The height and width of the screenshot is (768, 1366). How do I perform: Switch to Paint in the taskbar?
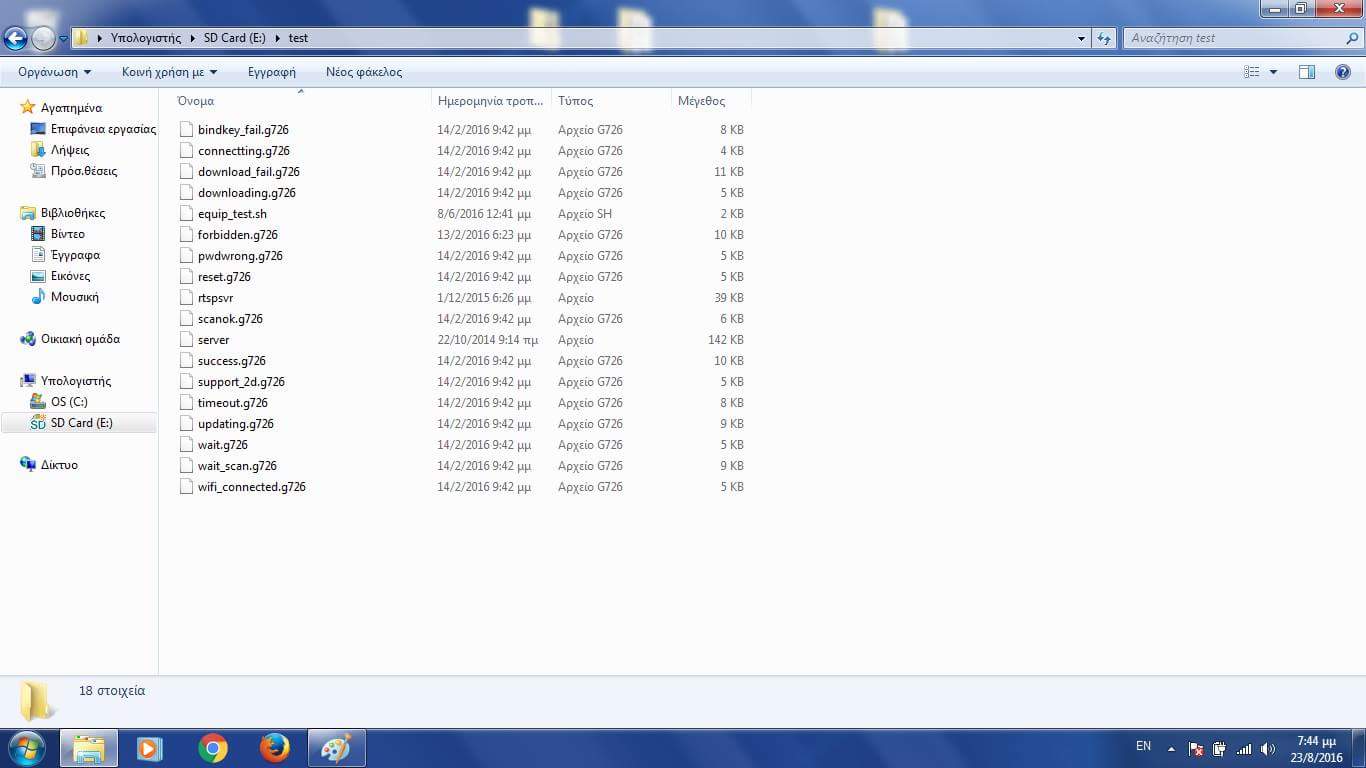(336, 748)
